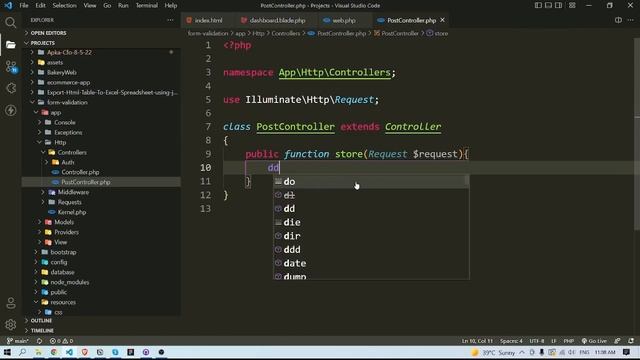Image resolution: width=640 pixels, height=360 pixels.
Task: Choose the 'date' autocomplete suggestion
Action: pos(371,263)
